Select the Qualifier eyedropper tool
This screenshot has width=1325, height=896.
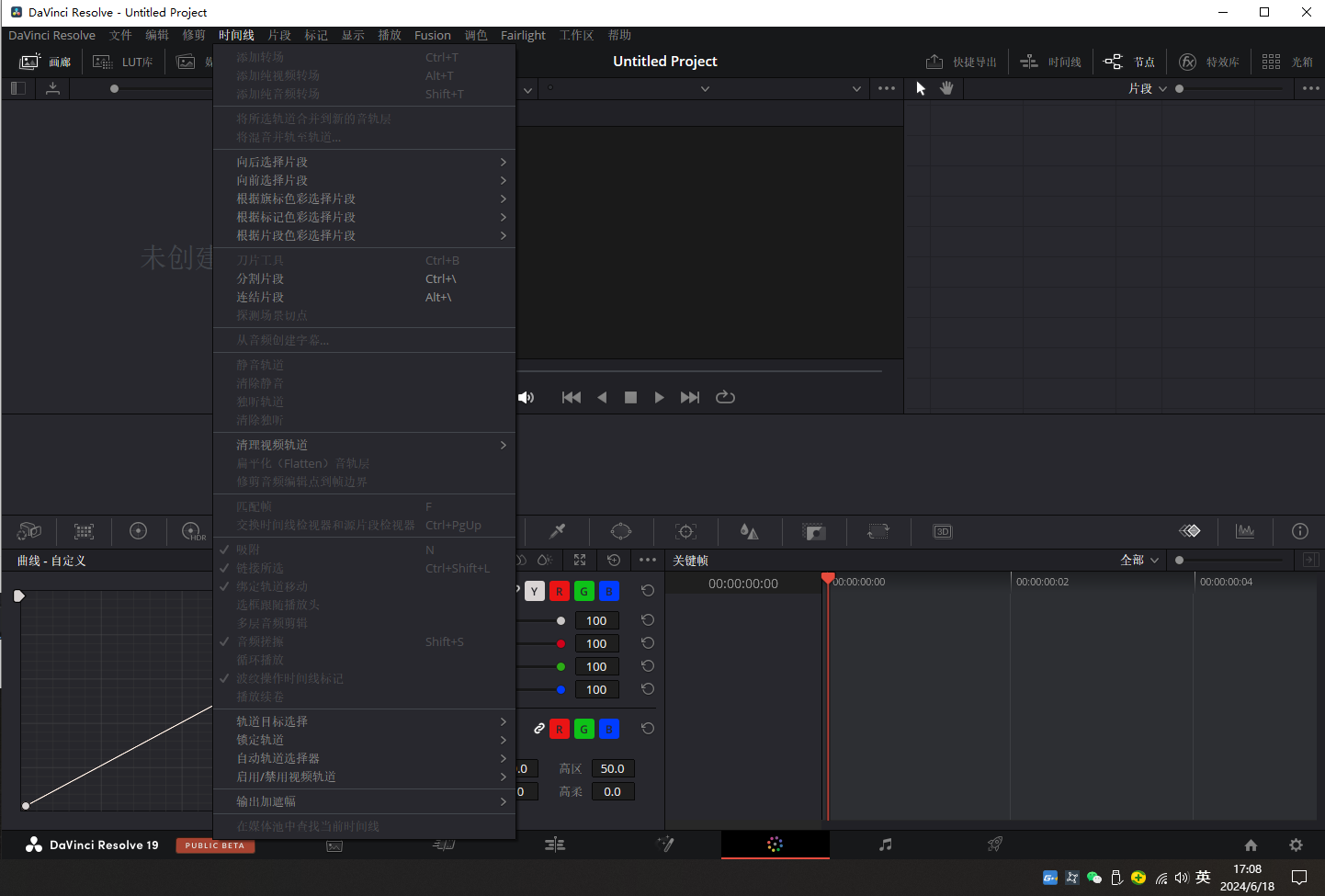point(557,531)
